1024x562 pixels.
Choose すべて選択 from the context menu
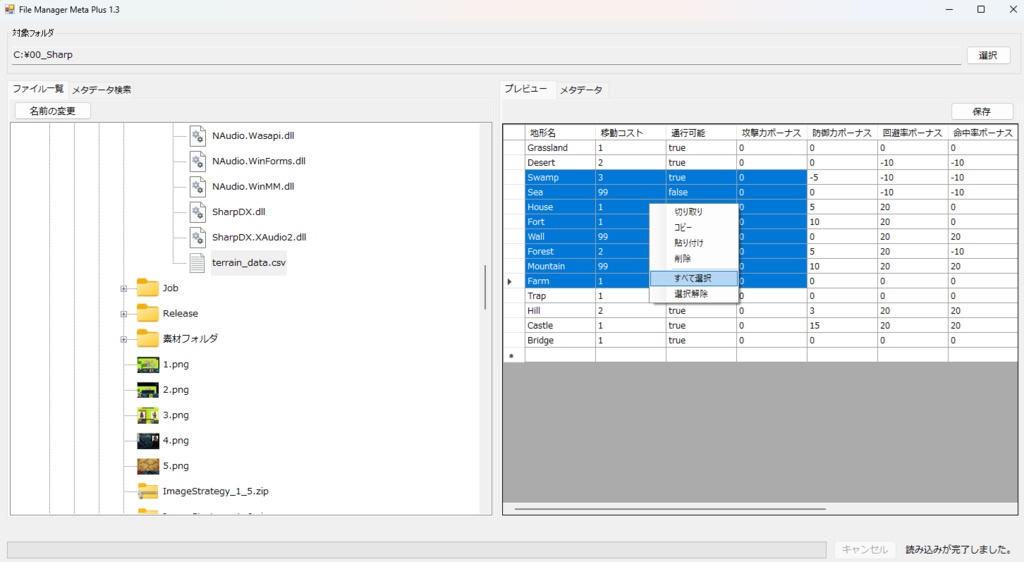click(694, 278)
